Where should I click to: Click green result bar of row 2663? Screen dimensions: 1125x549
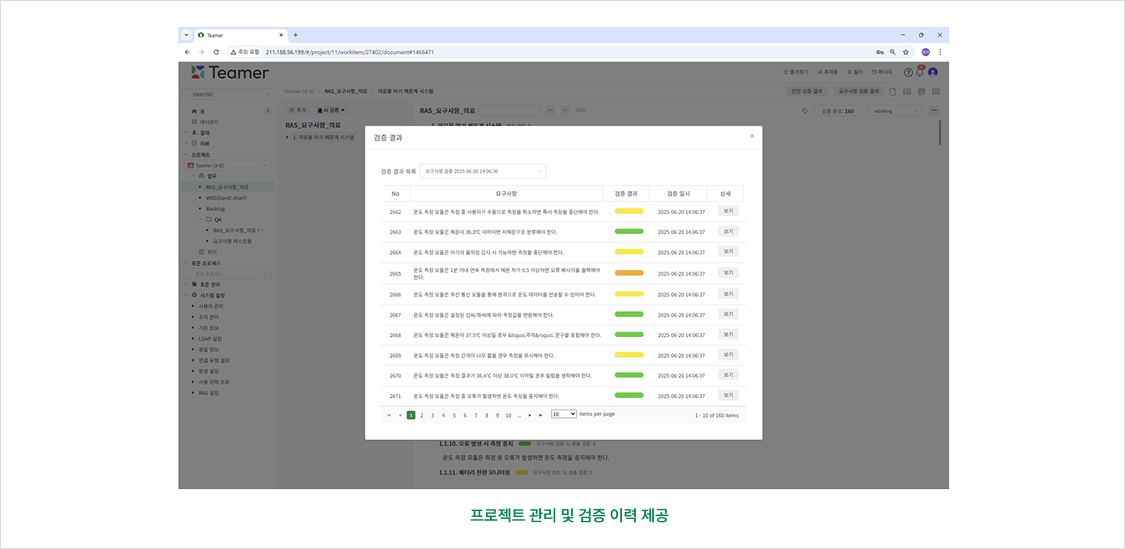629,231
